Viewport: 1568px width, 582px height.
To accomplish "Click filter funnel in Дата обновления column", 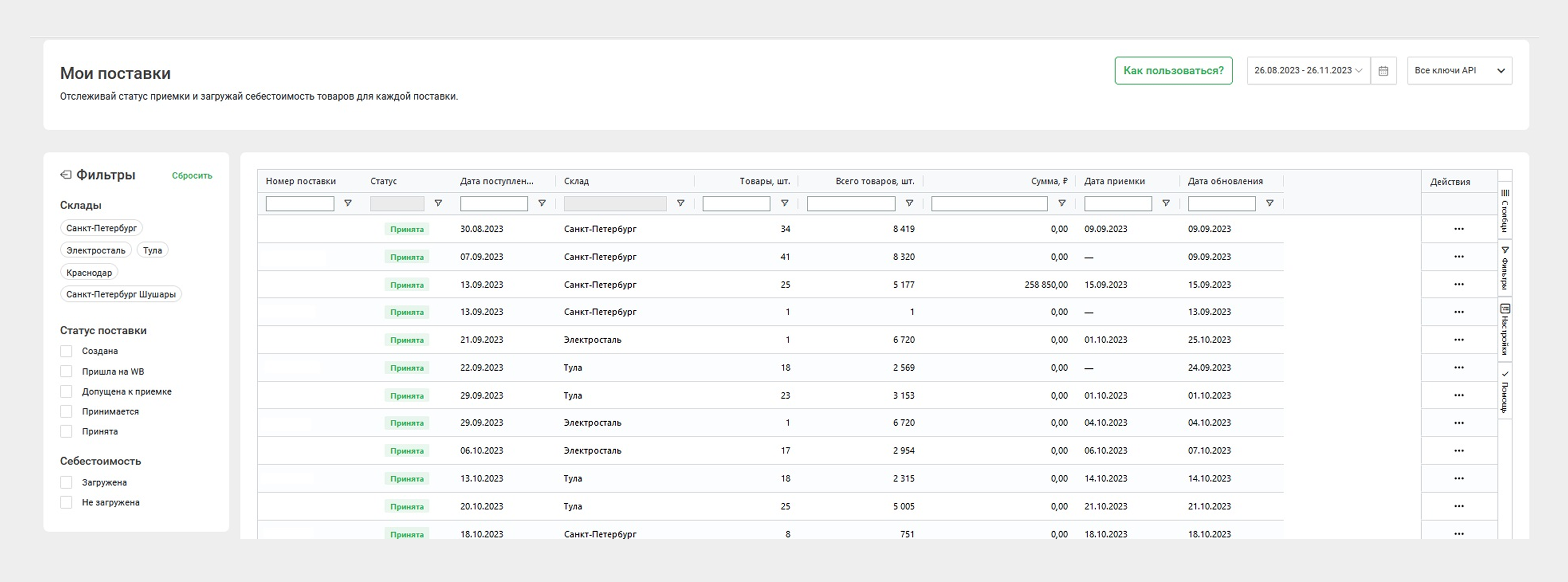I will 1269,203.
